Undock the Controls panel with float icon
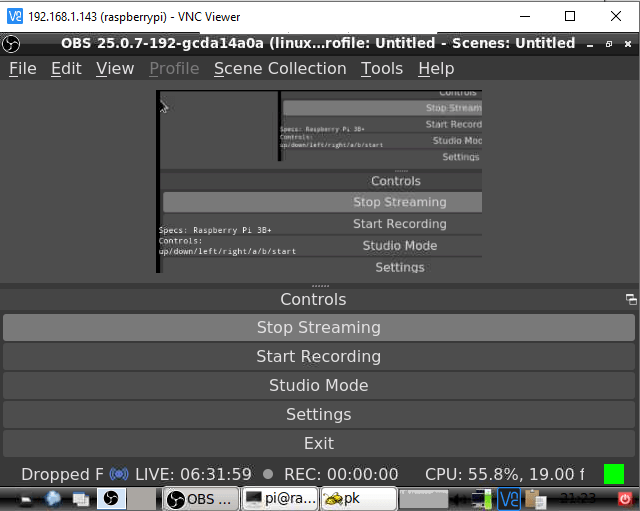Image resolution: width=640 pixels, height=511 pixels. tap(631, 299)
